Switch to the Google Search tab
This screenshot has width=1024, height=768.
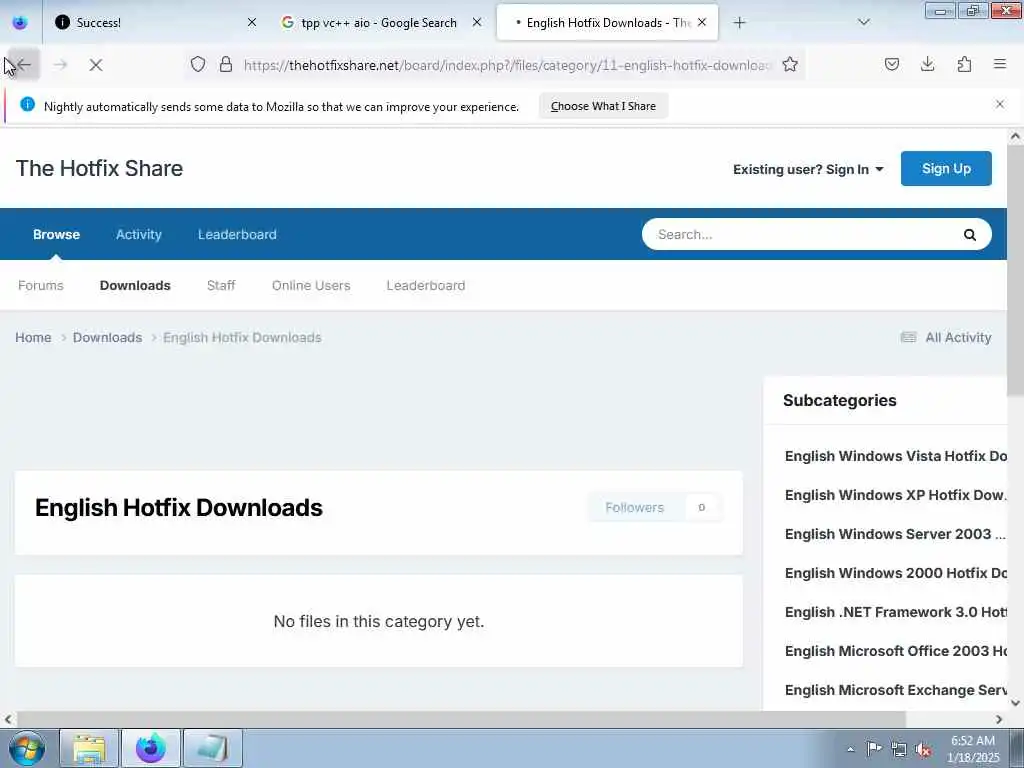click(x=379, y=23)
